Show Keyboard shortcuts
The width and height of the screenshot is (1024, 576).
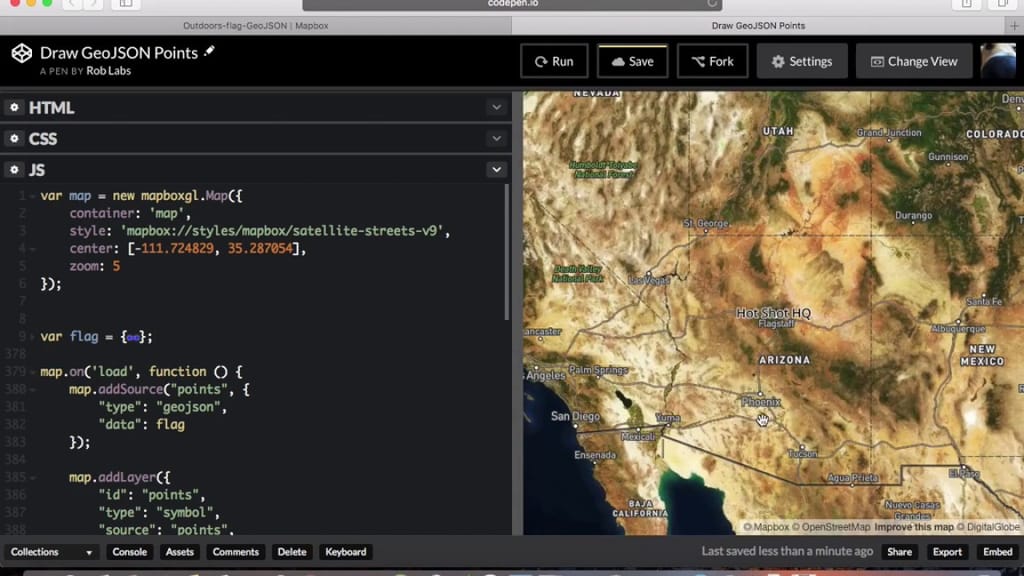coord(345,552)
